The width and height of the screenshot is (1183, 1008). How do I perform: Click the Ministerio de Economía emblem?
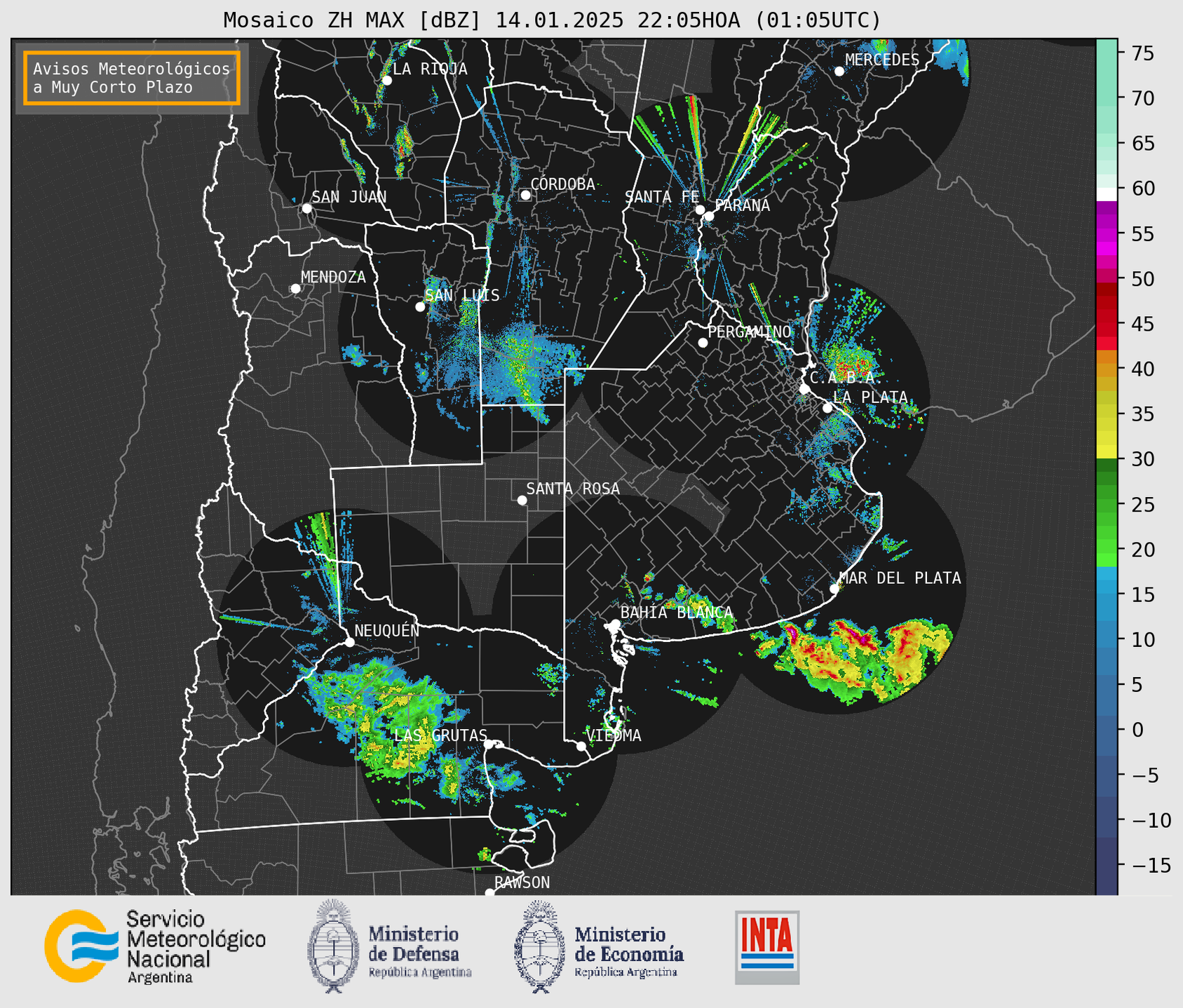point(540,946)
